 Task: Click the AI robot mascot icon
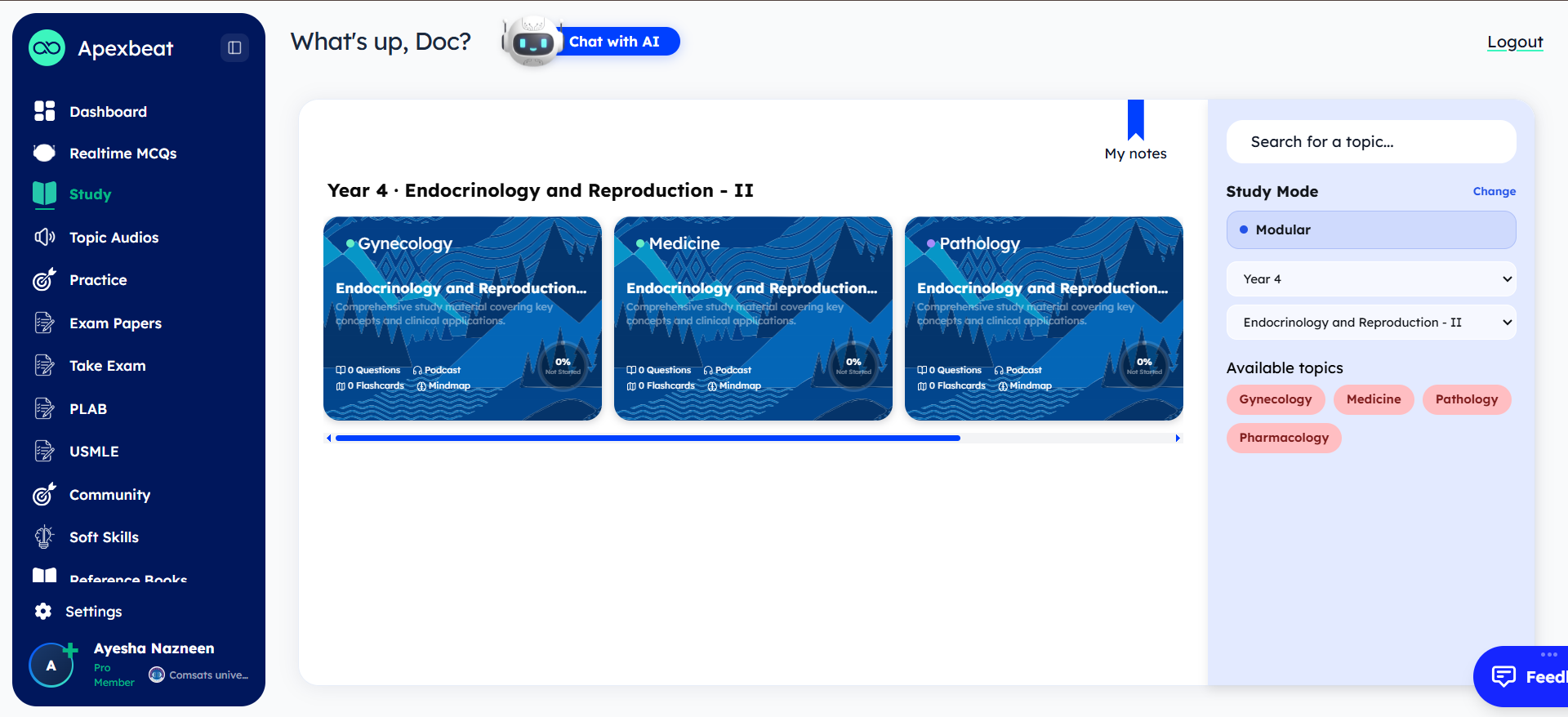[x=532, y=41]
